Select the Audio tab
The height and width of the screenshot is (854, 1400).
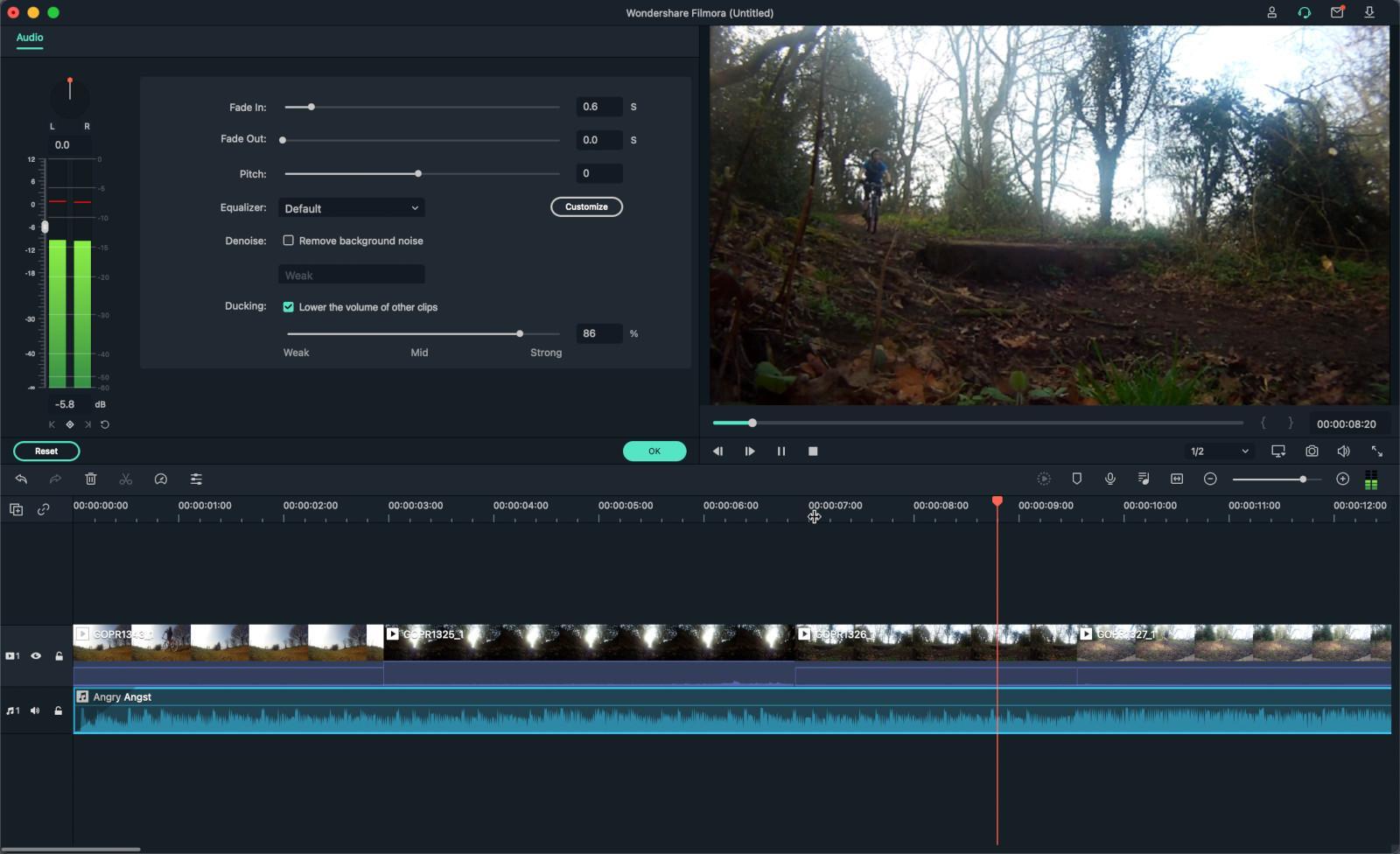click(x=30, y=38)
